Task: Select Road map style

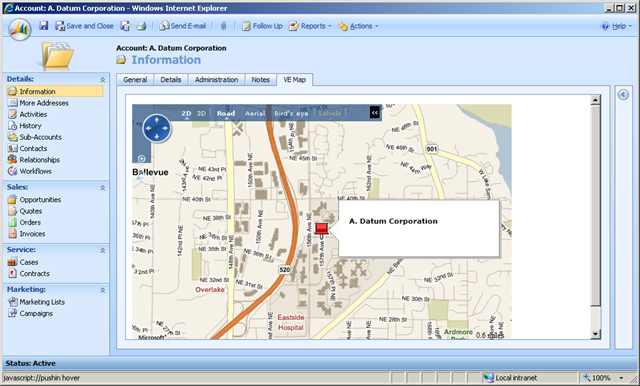Action: point(226,113)
